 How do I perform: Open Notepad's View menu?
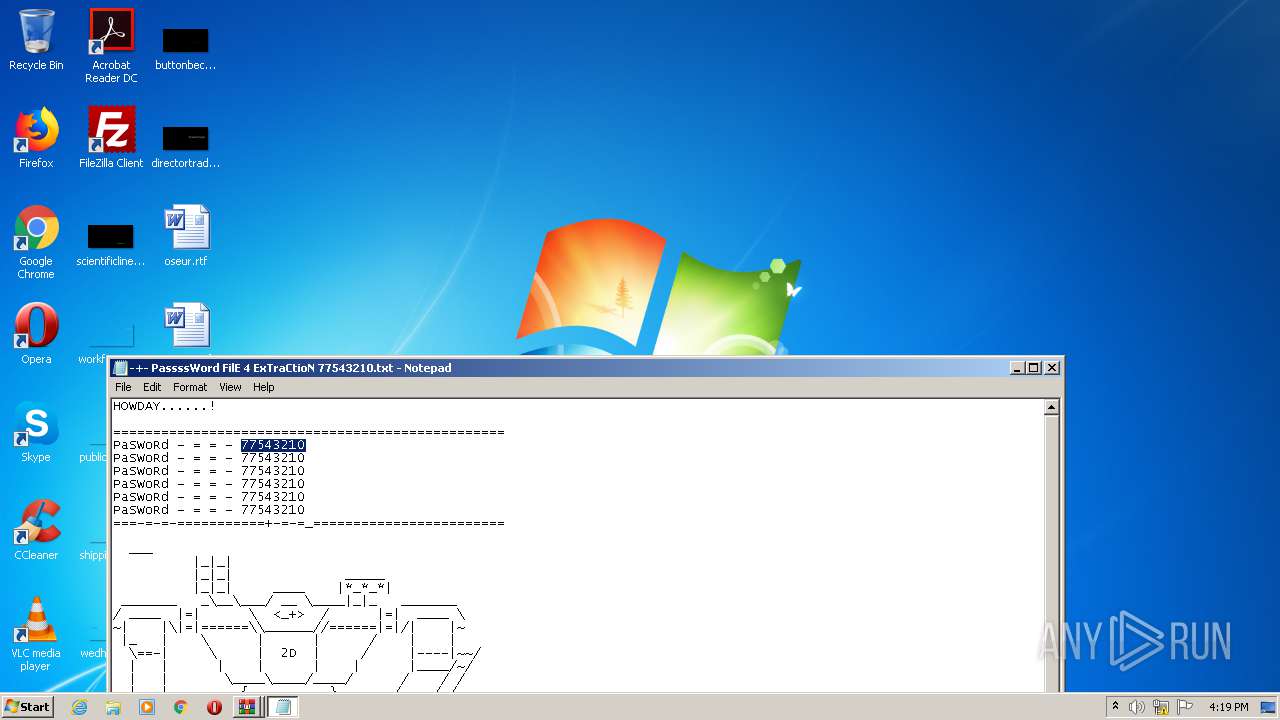click(x=230, y=387)
